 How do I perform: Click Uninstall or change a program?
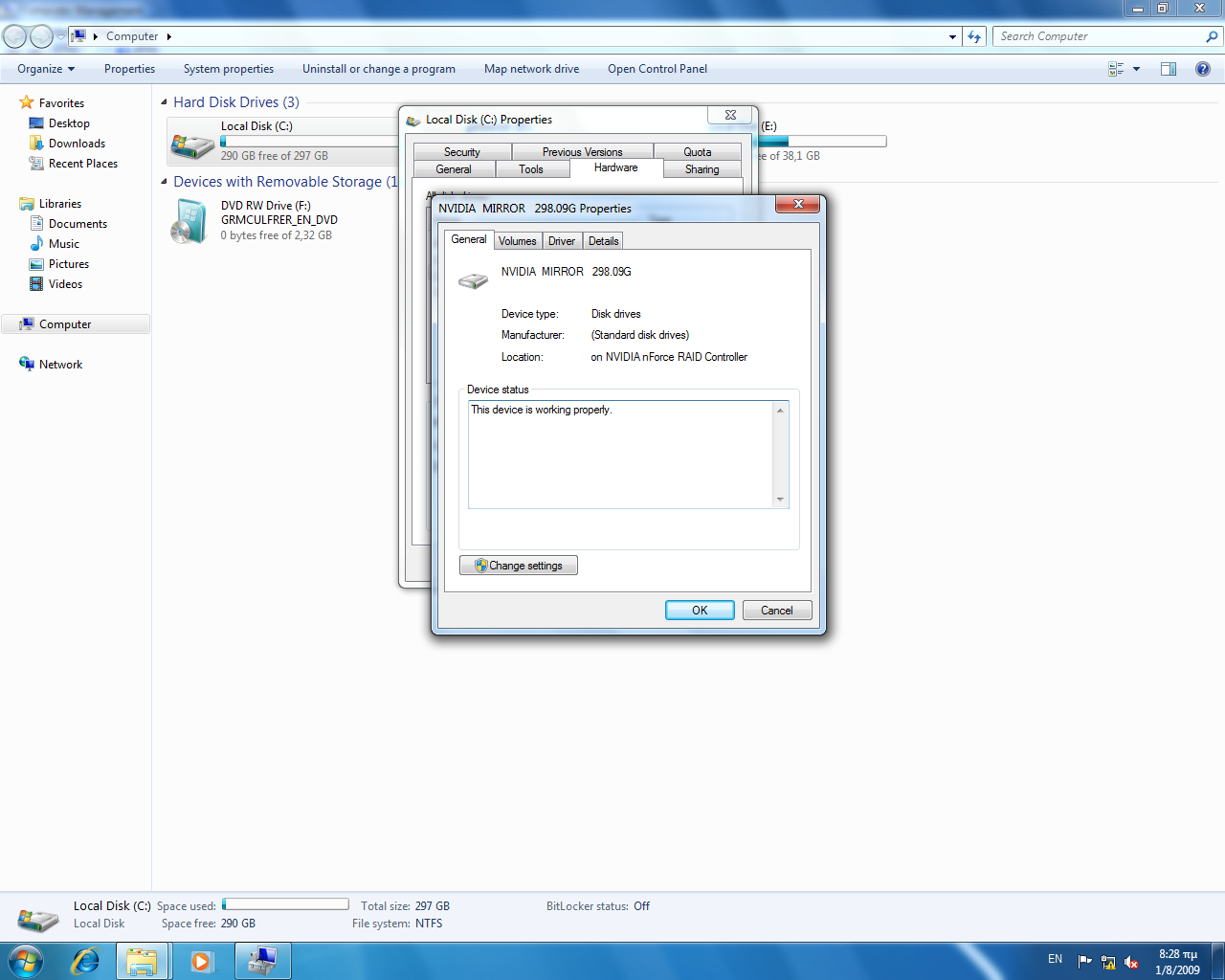pos(379,69)
